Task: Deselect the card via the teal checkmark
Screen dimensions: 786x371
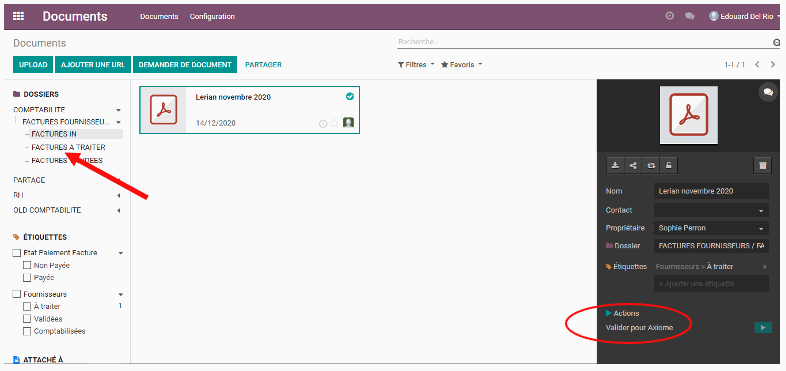Action: click(x=350, y=96)
